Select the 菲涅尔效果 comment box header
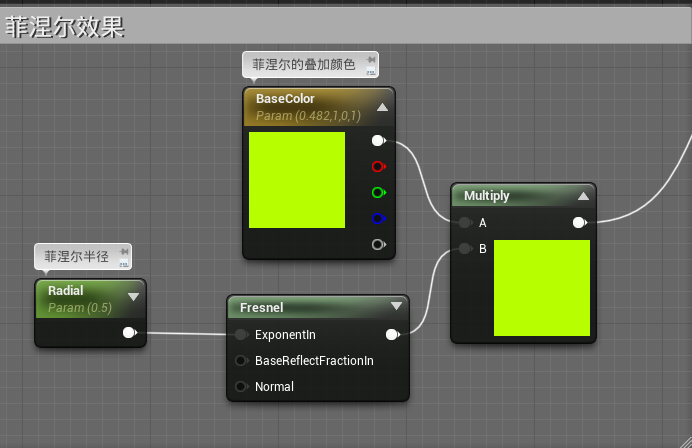Image resolution: width=692 pixels, height=448 pixels. 346,26
